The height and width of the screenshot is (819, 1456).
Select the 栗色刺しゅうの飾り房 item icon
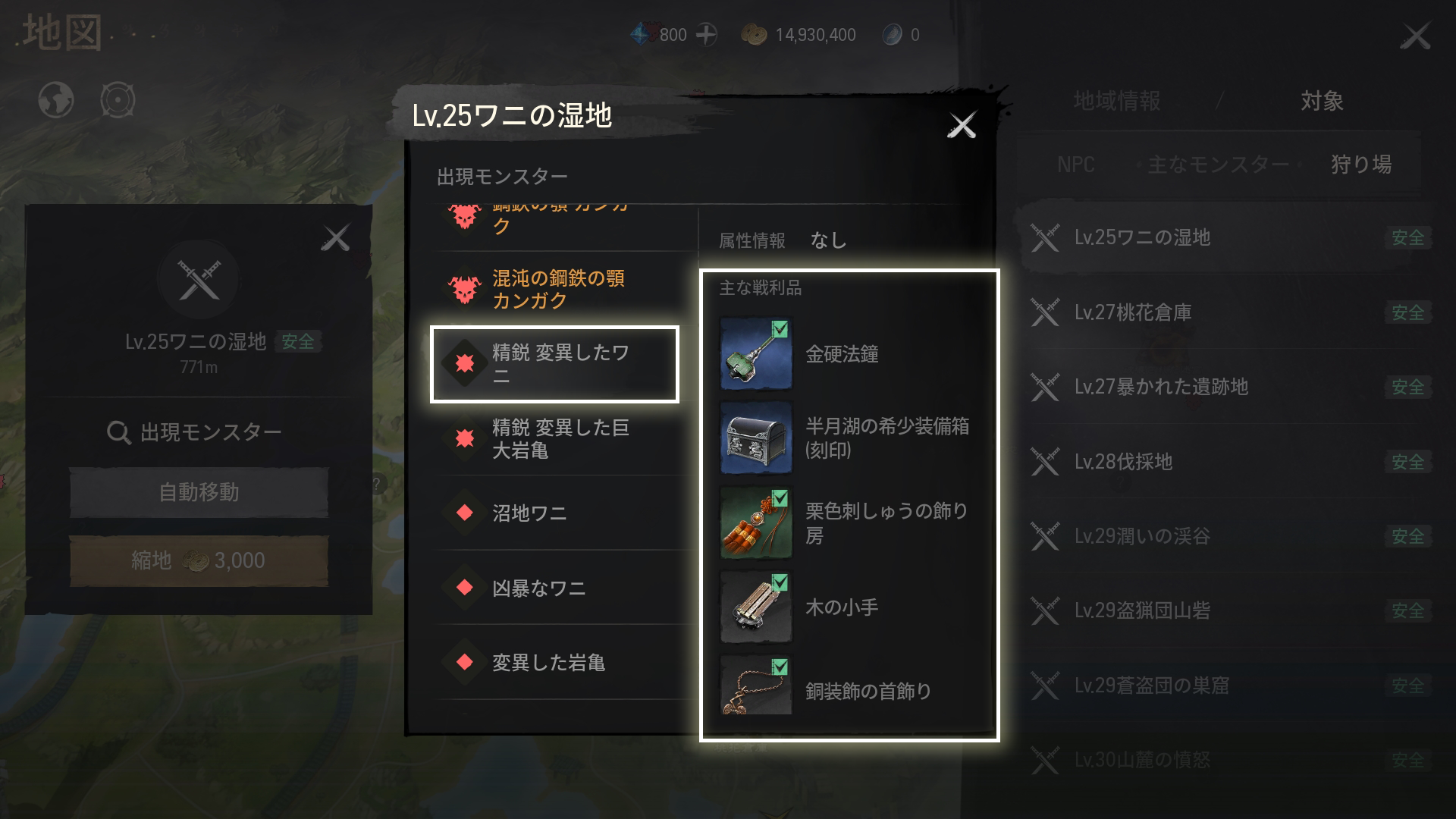756,522
